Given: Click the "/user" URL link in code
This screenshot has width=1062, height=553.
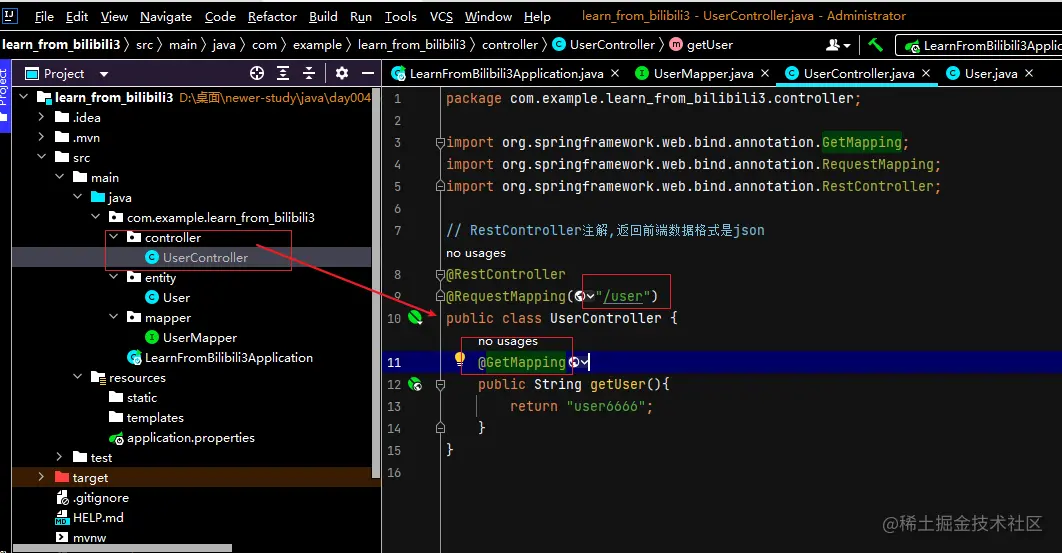Looking at the screenshot, I should click(623, 296).
